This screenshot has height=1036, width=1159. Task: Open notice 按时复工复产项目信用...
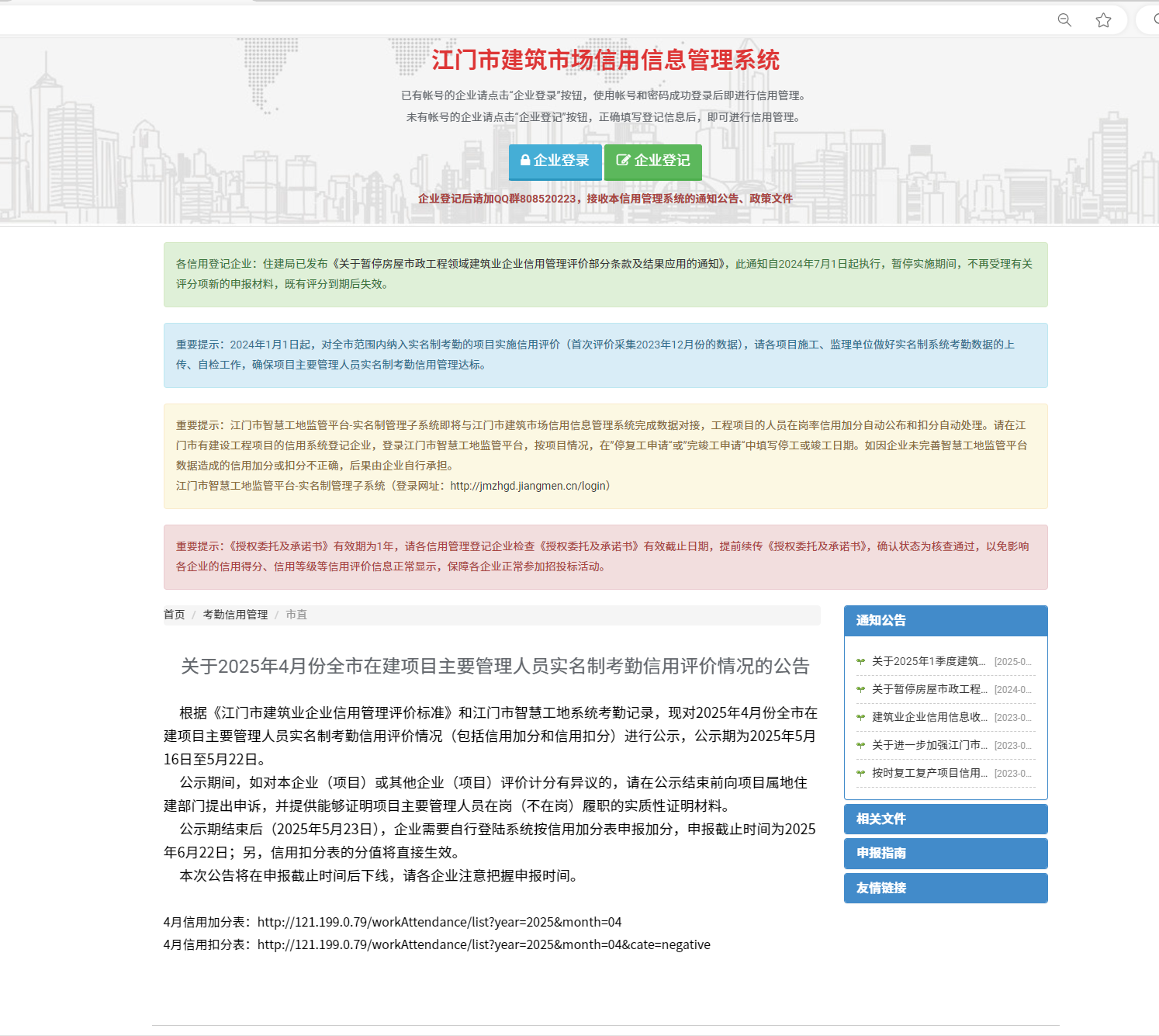(x=929, y=773)
